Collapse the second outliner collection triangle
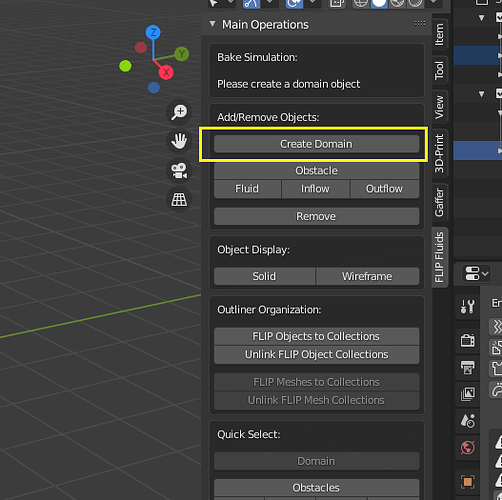The width and height of the screenshot is (502, 500). tap(481, 94)
